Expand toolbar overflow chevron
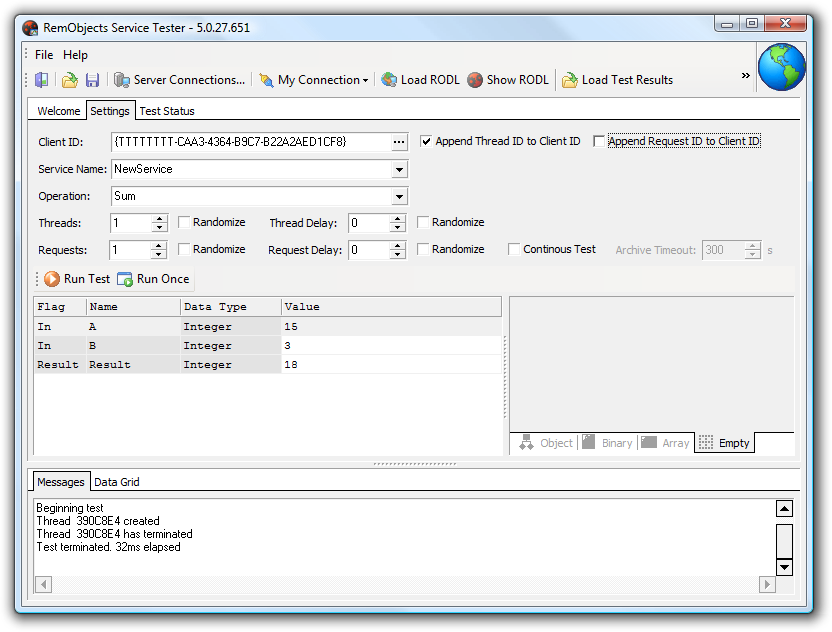Image resolution: width=832 pixels, height=632 pixels. pos(746,75)
